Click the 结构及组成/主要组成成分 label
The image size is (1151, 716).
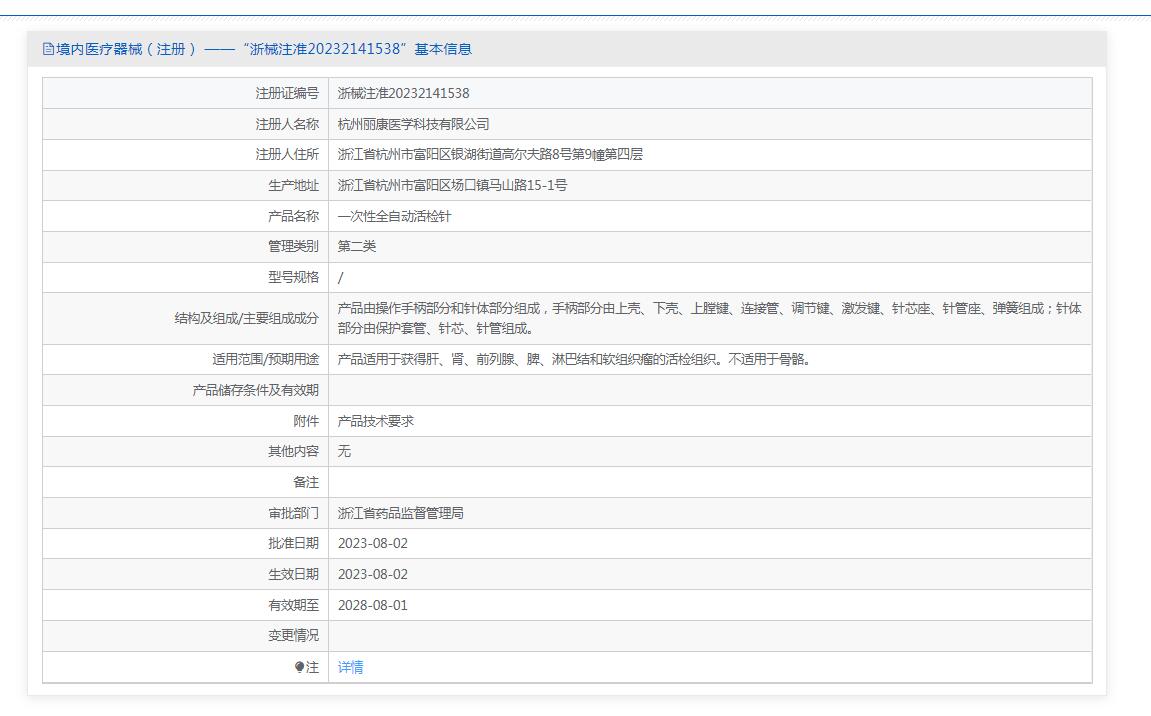coord(247,318)
